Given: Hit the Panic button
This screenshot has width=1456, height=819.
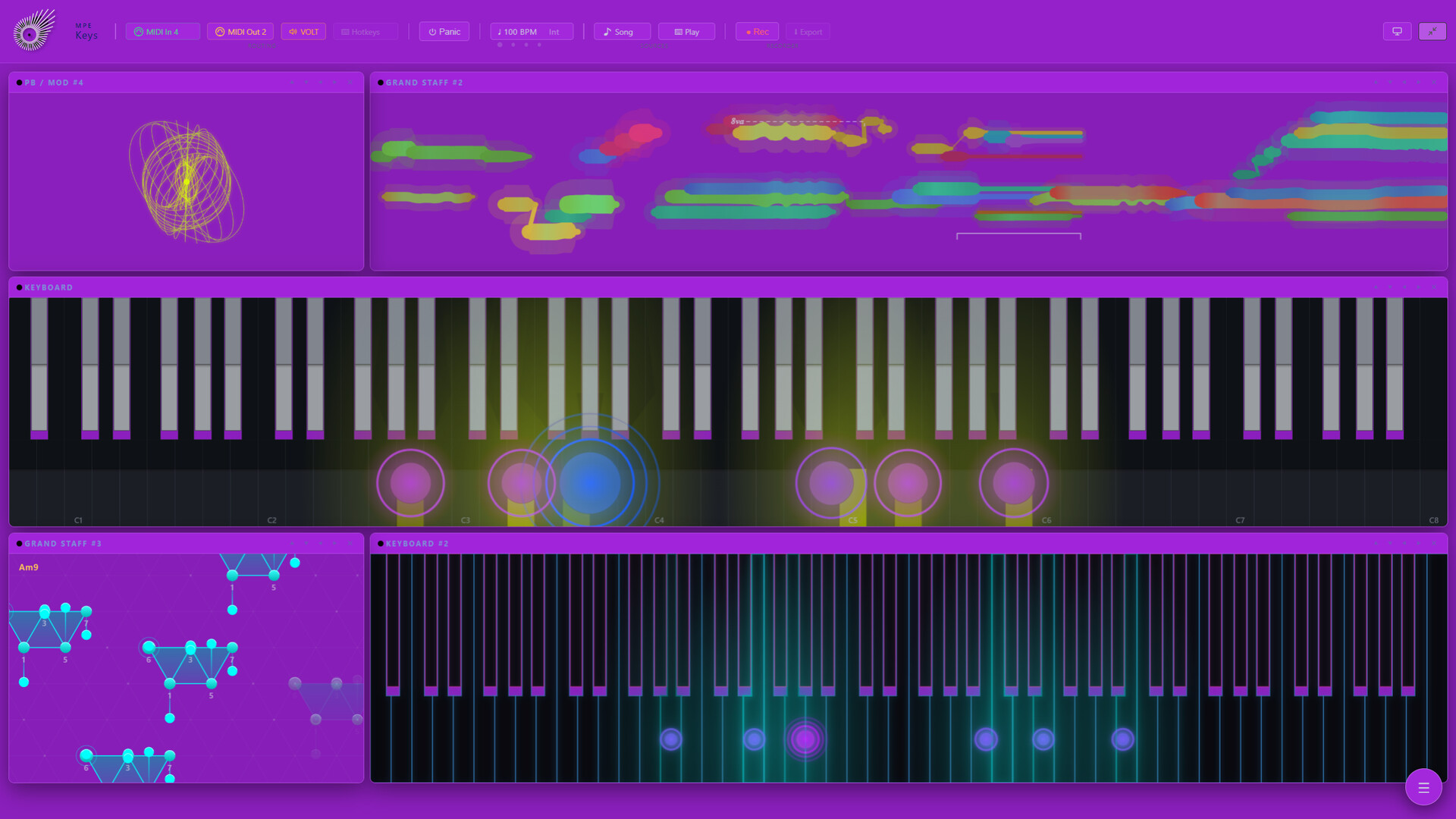Looking at the screenshot, I should [x=444, y=32].
